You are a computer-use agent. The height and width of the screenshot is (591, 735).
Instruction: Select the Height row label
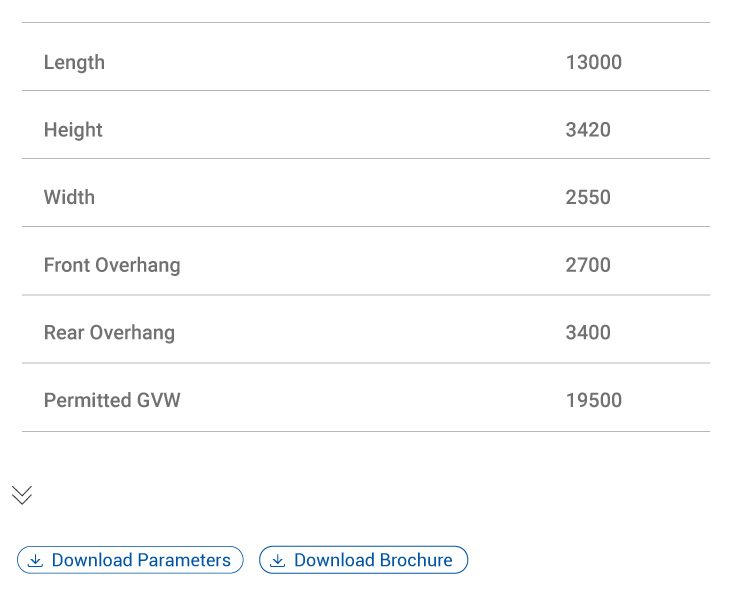pos(73,130)
